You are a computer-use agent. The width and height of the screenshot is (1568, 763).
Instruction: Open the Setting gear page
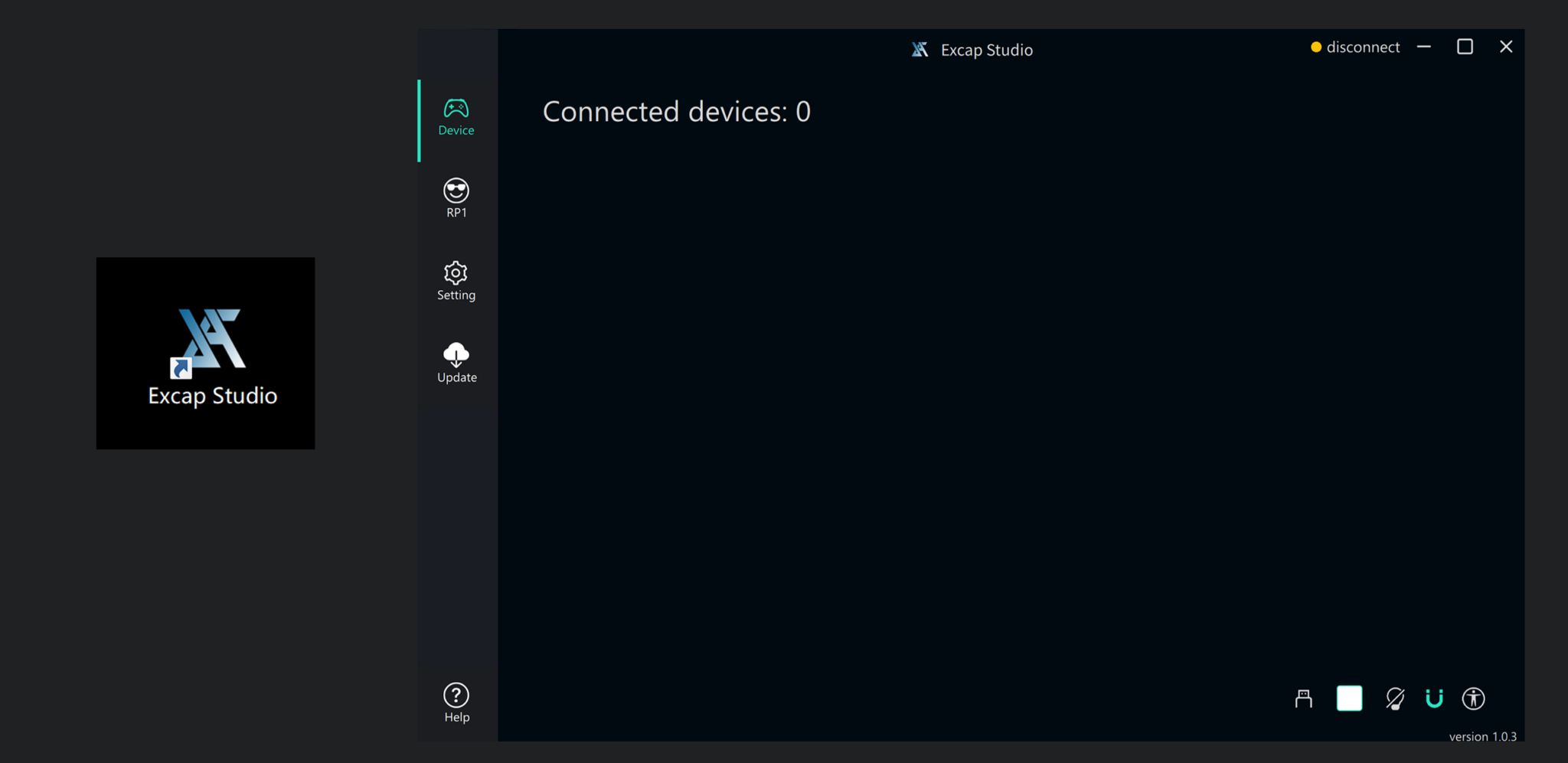456,281
